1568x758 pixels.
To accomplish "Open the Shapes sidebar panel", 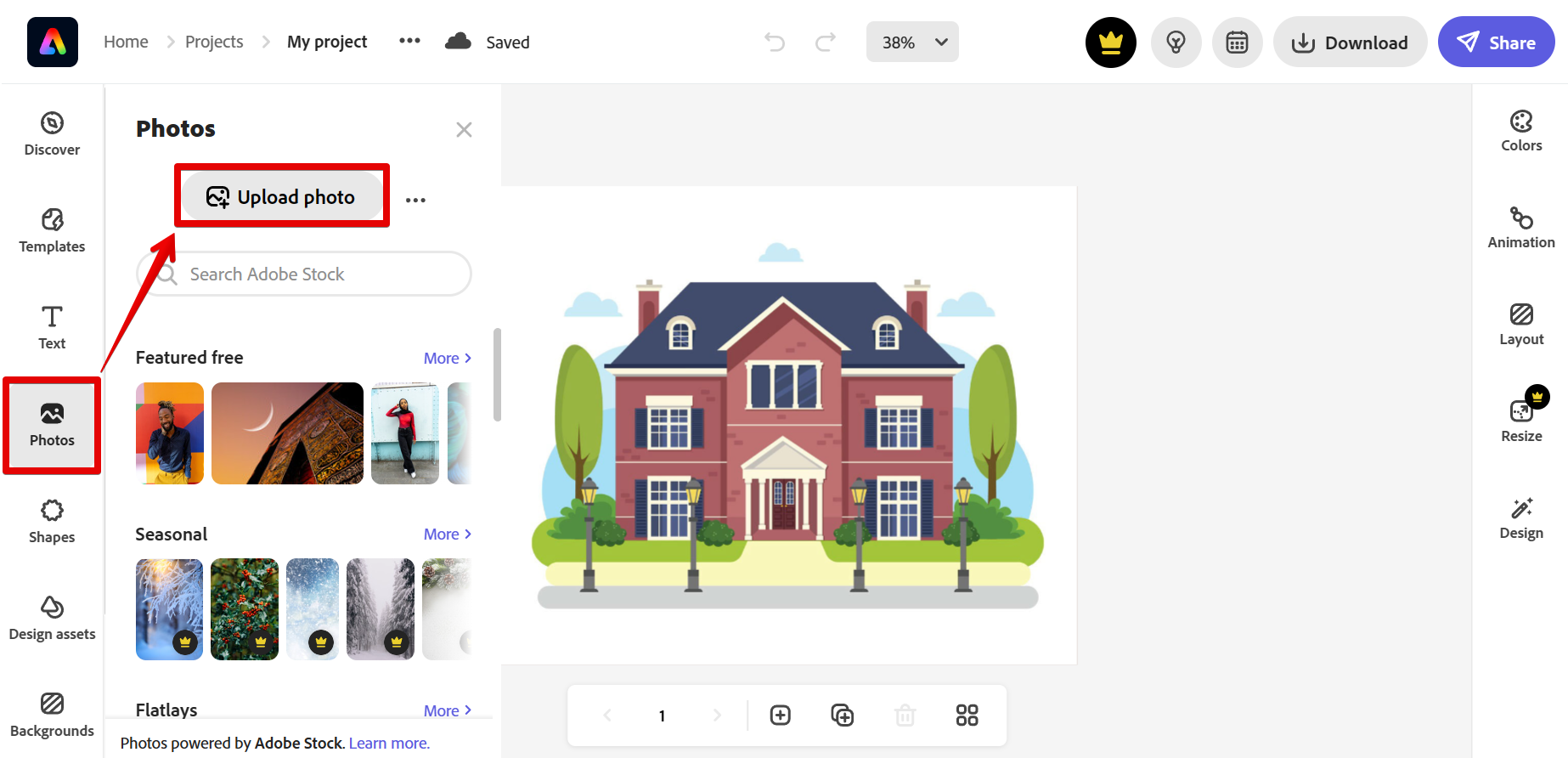I will tap(52, 522).
